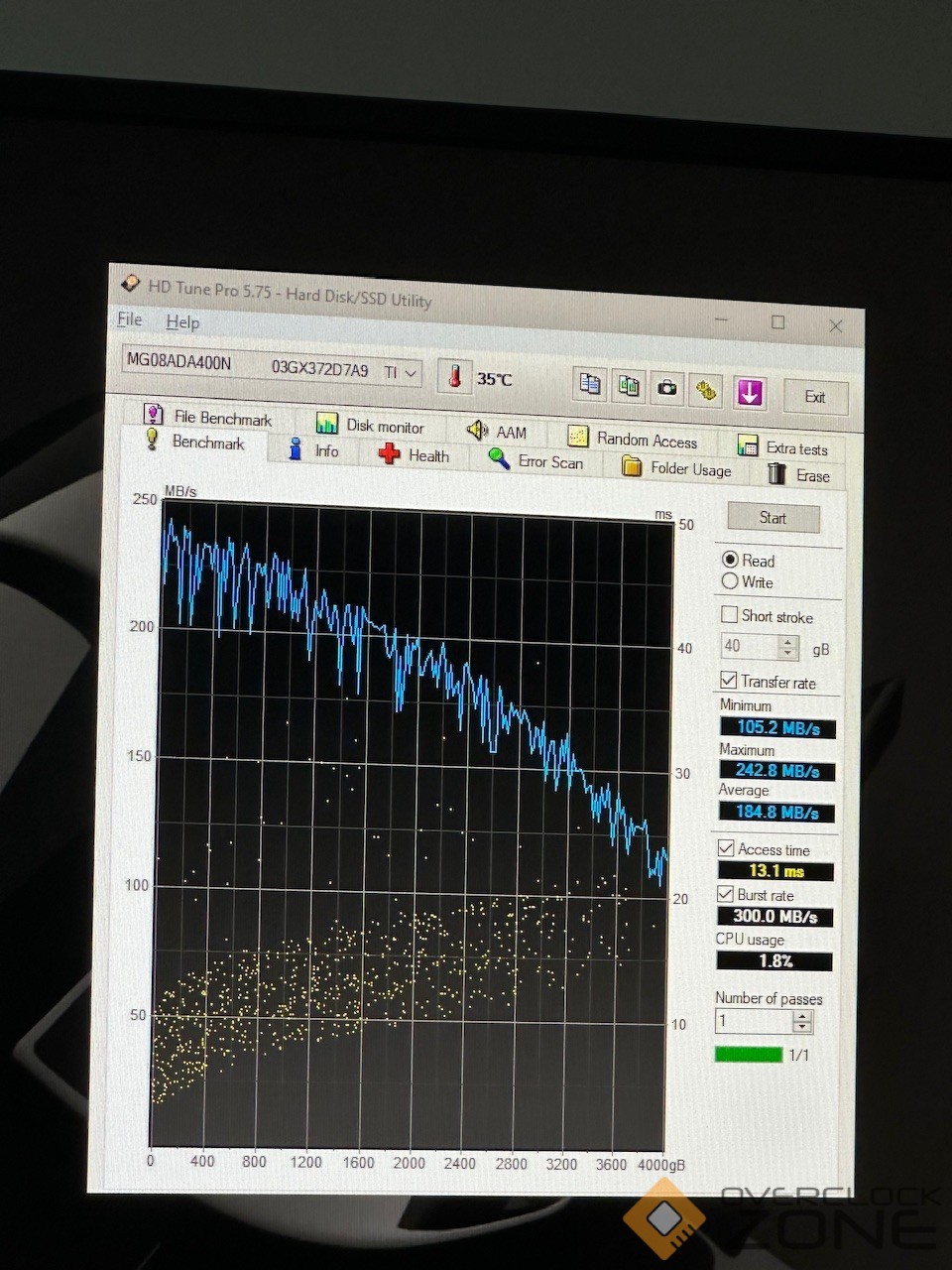
Task: Click the 35°C temperature reading
Action: coord(494,379)
